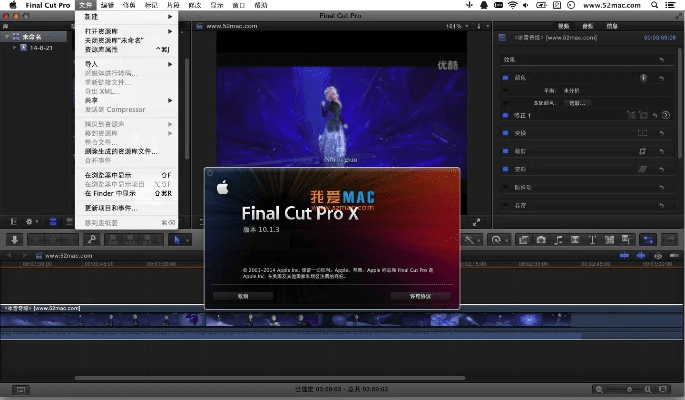Open the photos browser camera icon
Screen dimensions: 685x400
click(541, 240)
